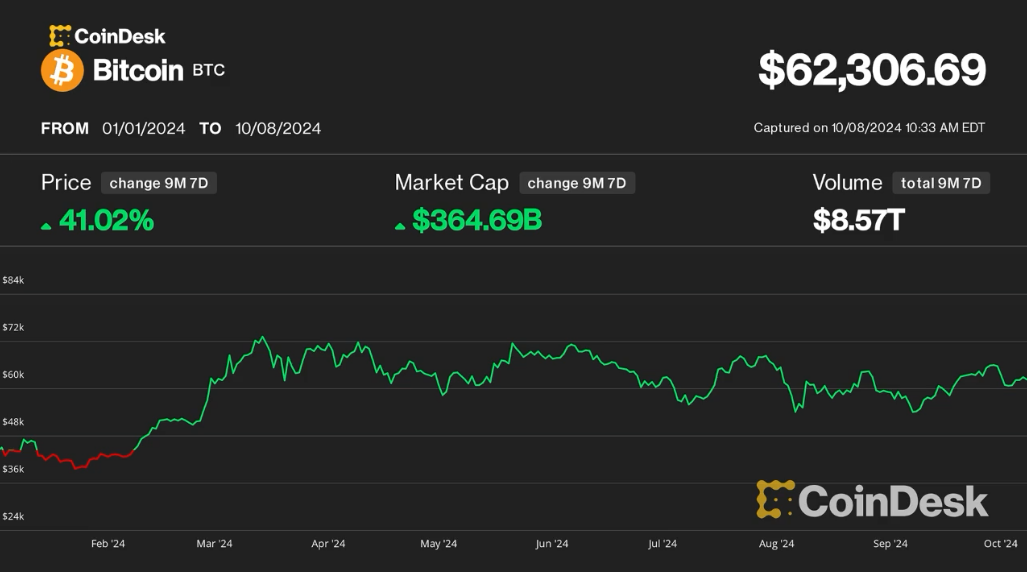The image size is (1027, 572).
Task: Click the $8.57T volume value
Action: tap(859, 220)
